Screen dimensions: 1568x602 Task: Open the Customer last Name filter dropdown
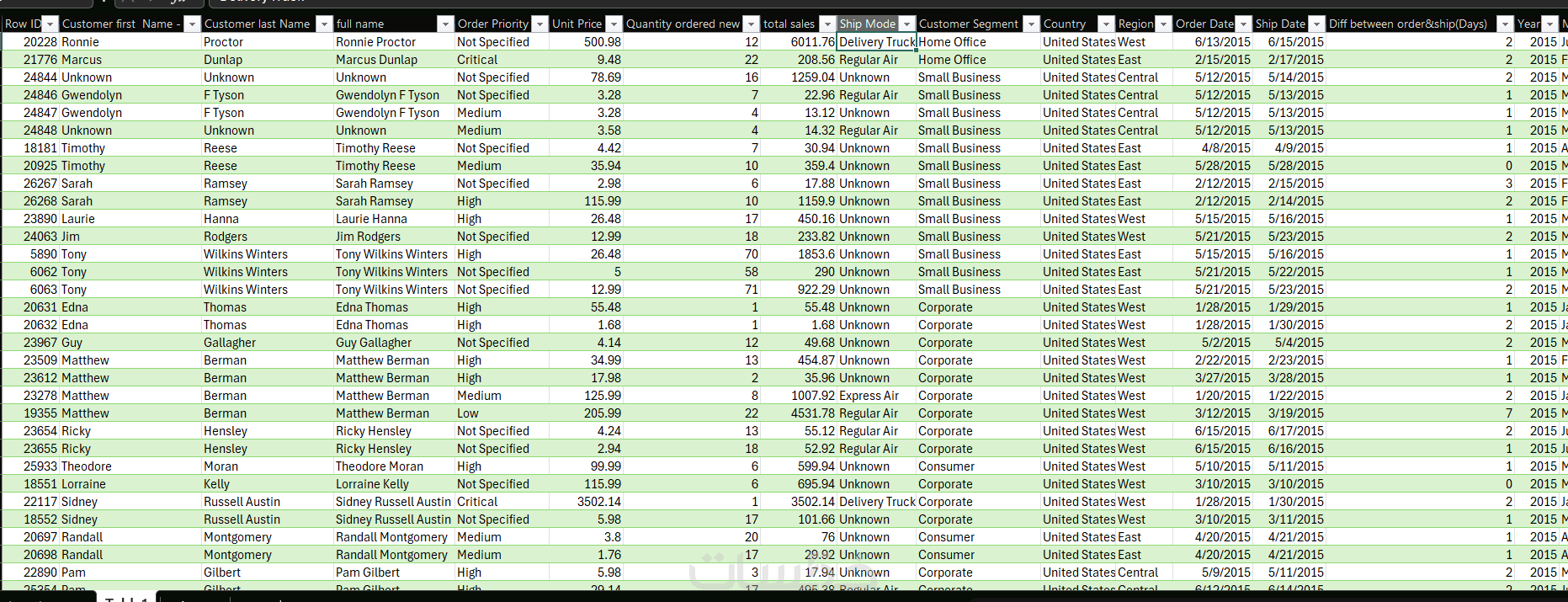pos(324,24)
